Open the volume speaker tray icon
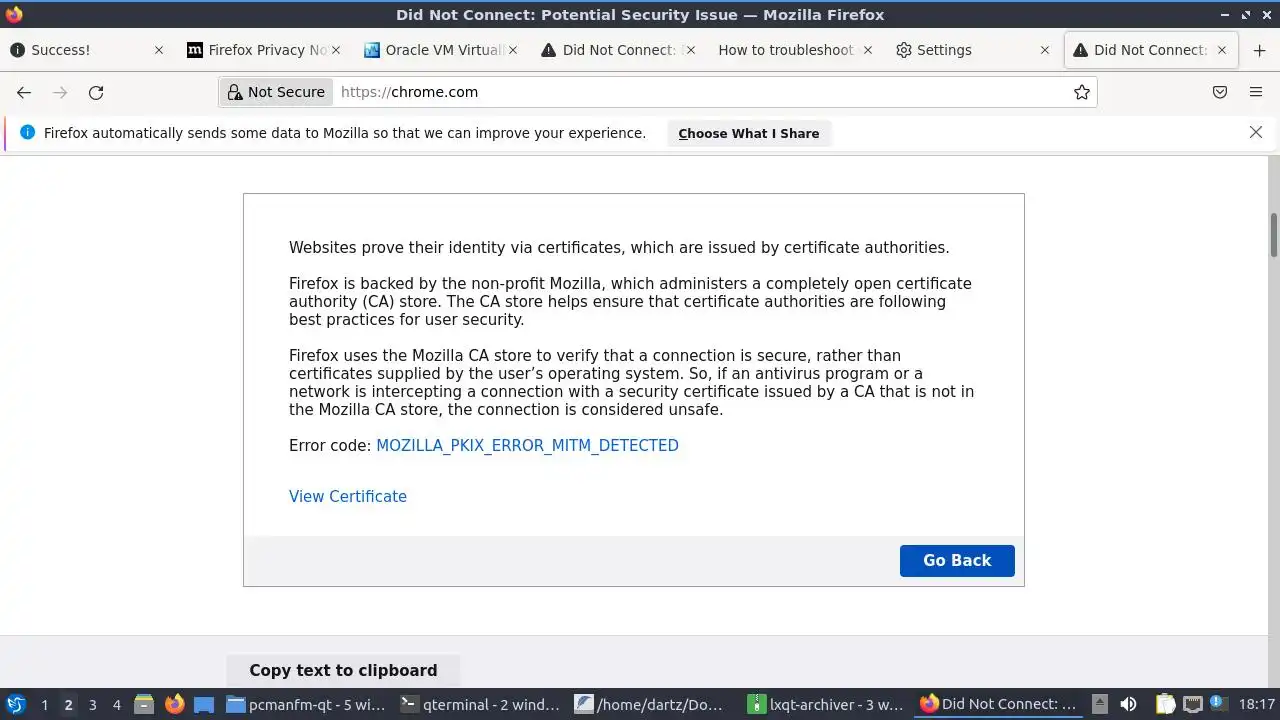This screenshot has height=720, width=1280. [1128, 704]
